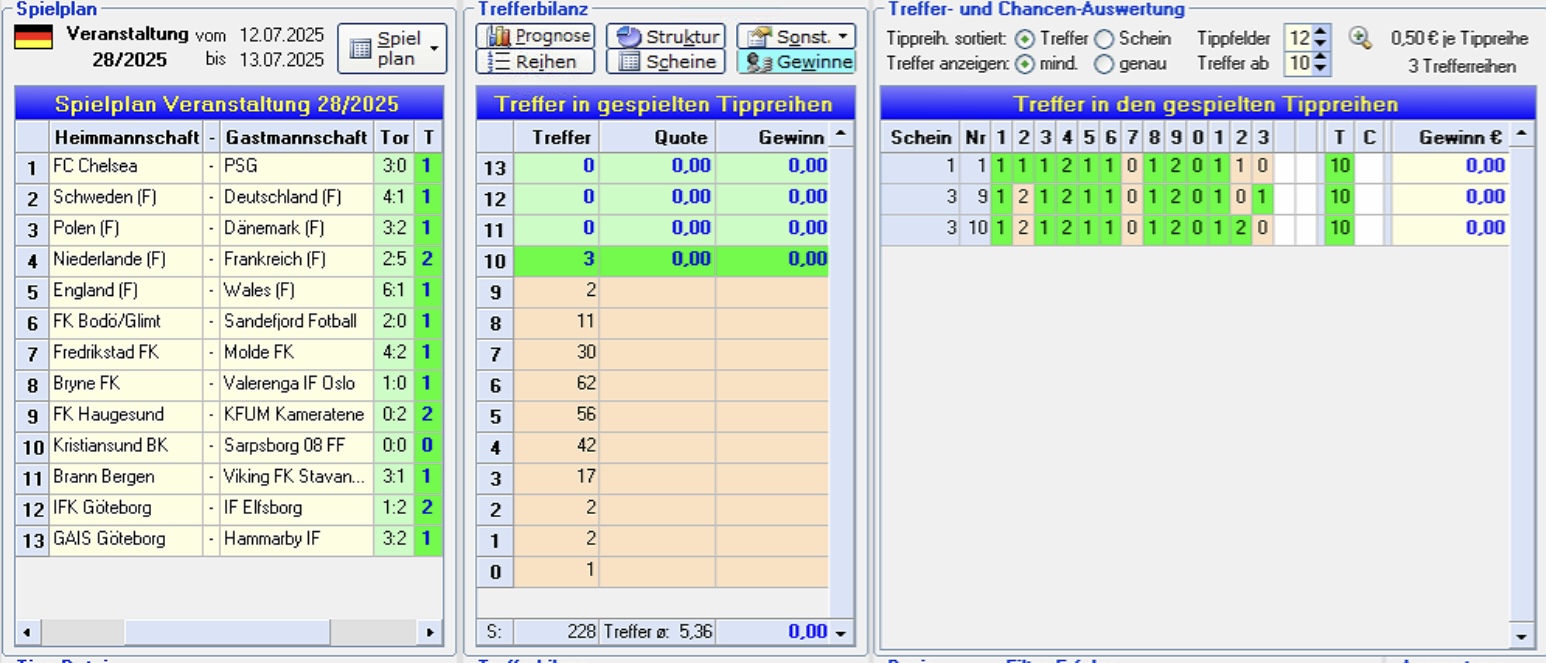
Task: Click the Gastmannschaft column header
Action: [296, 136]
